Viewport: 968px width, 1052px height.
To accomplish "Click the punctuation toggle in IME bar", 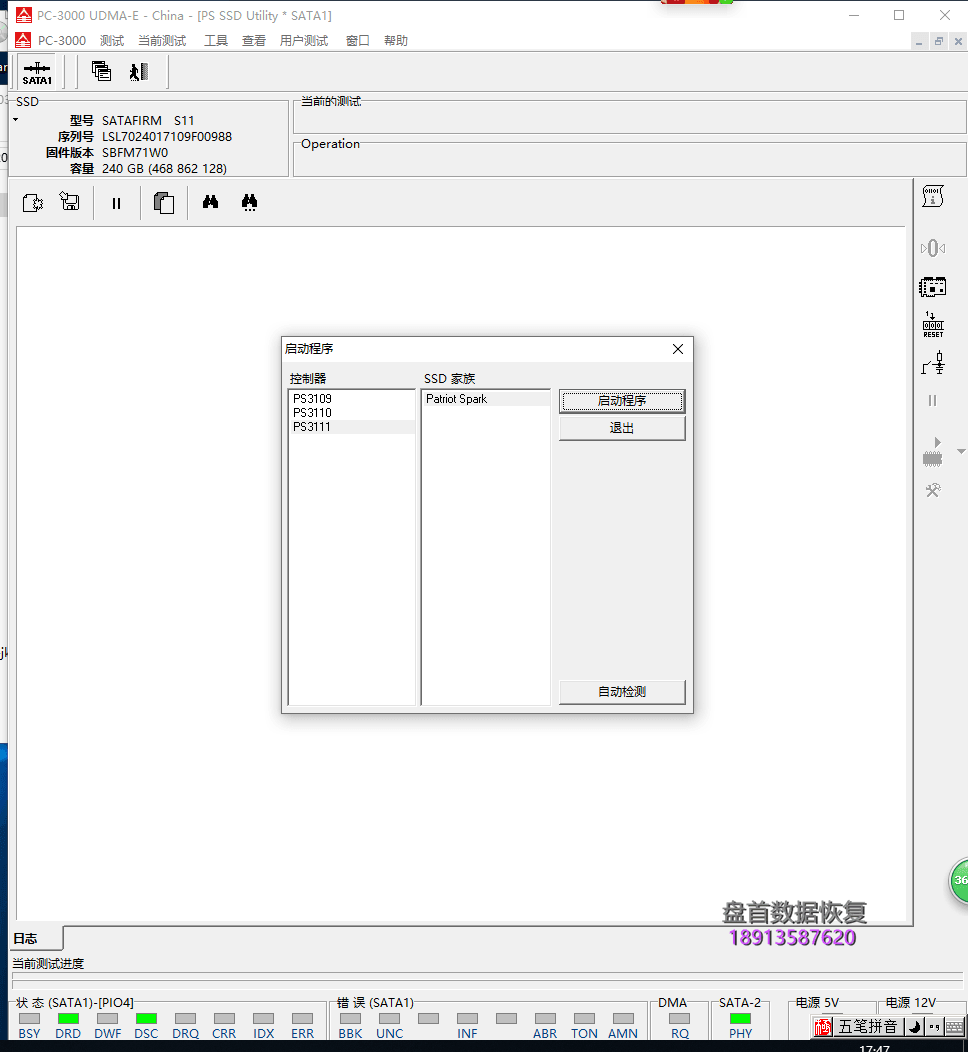I will [x=934, y=1027].
